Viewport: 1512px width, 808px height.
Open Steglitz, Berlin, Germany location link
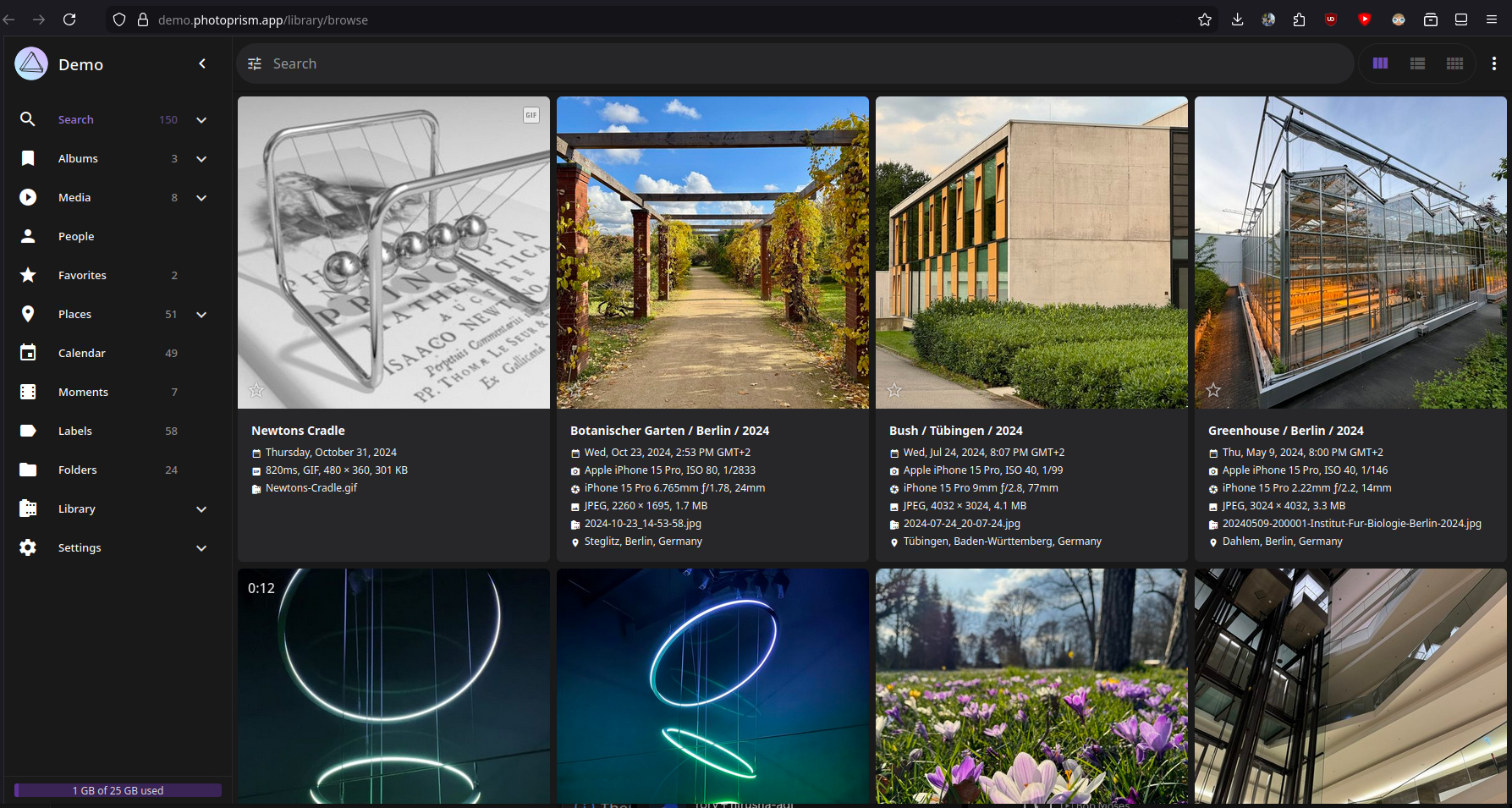pos(643,541)
